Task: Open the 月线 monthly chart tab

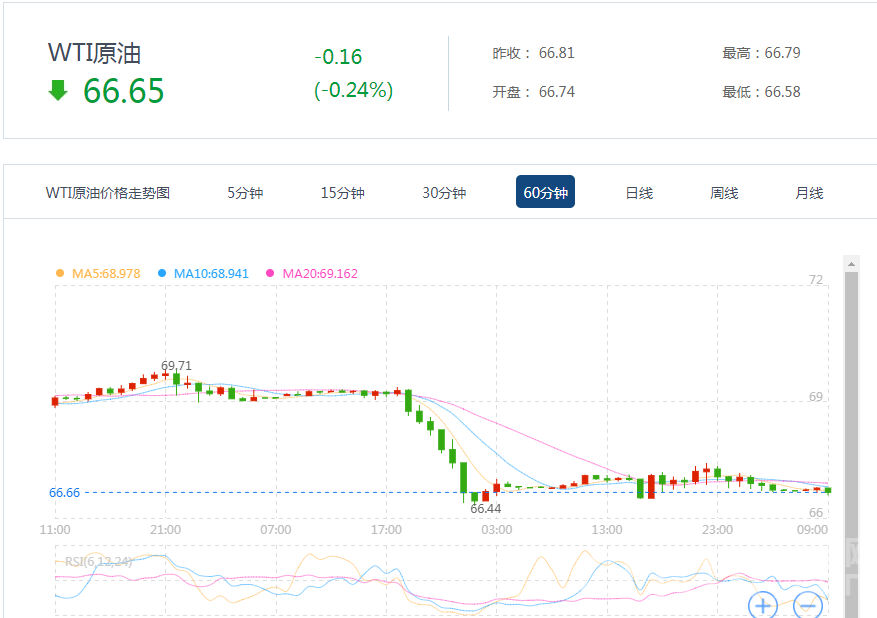Action: click(x=809, y=193)
